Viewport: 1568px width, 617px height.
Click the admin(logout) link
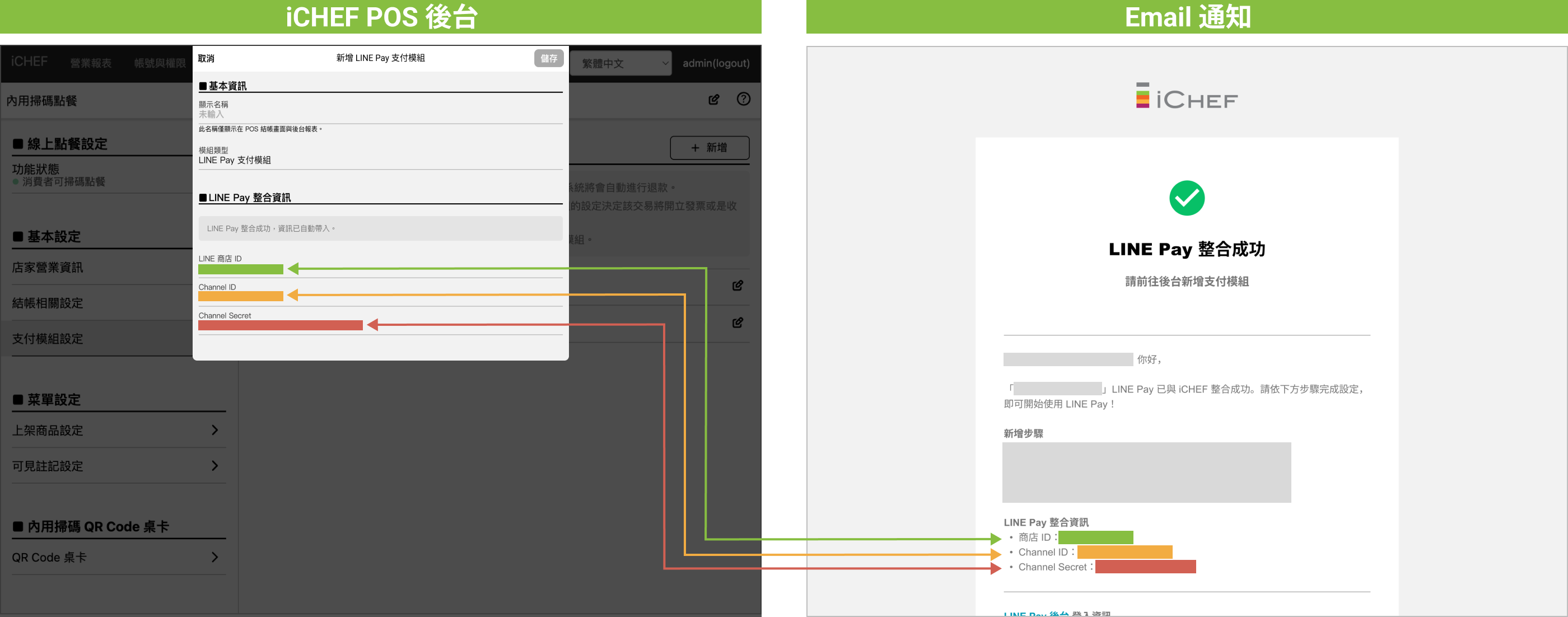click(x=716, y=63)
